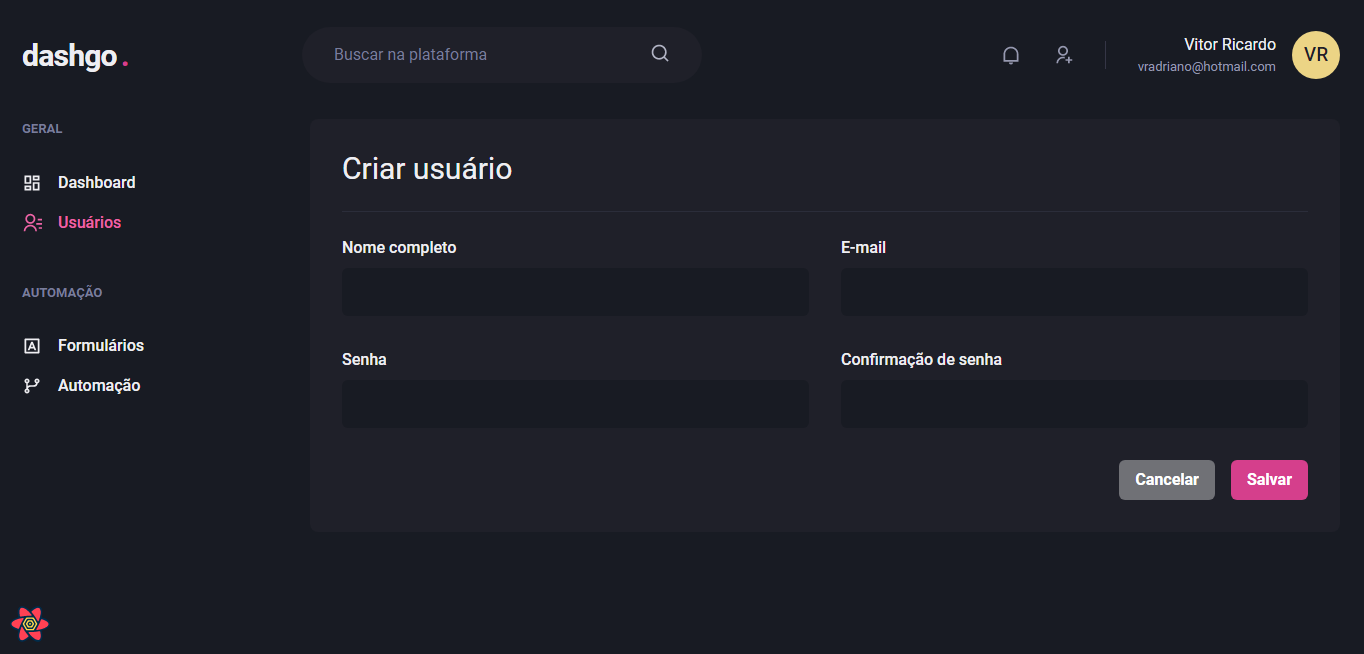Select the search magnifier icon
Screen dimensions: 1364x654
tap(659, 53)
